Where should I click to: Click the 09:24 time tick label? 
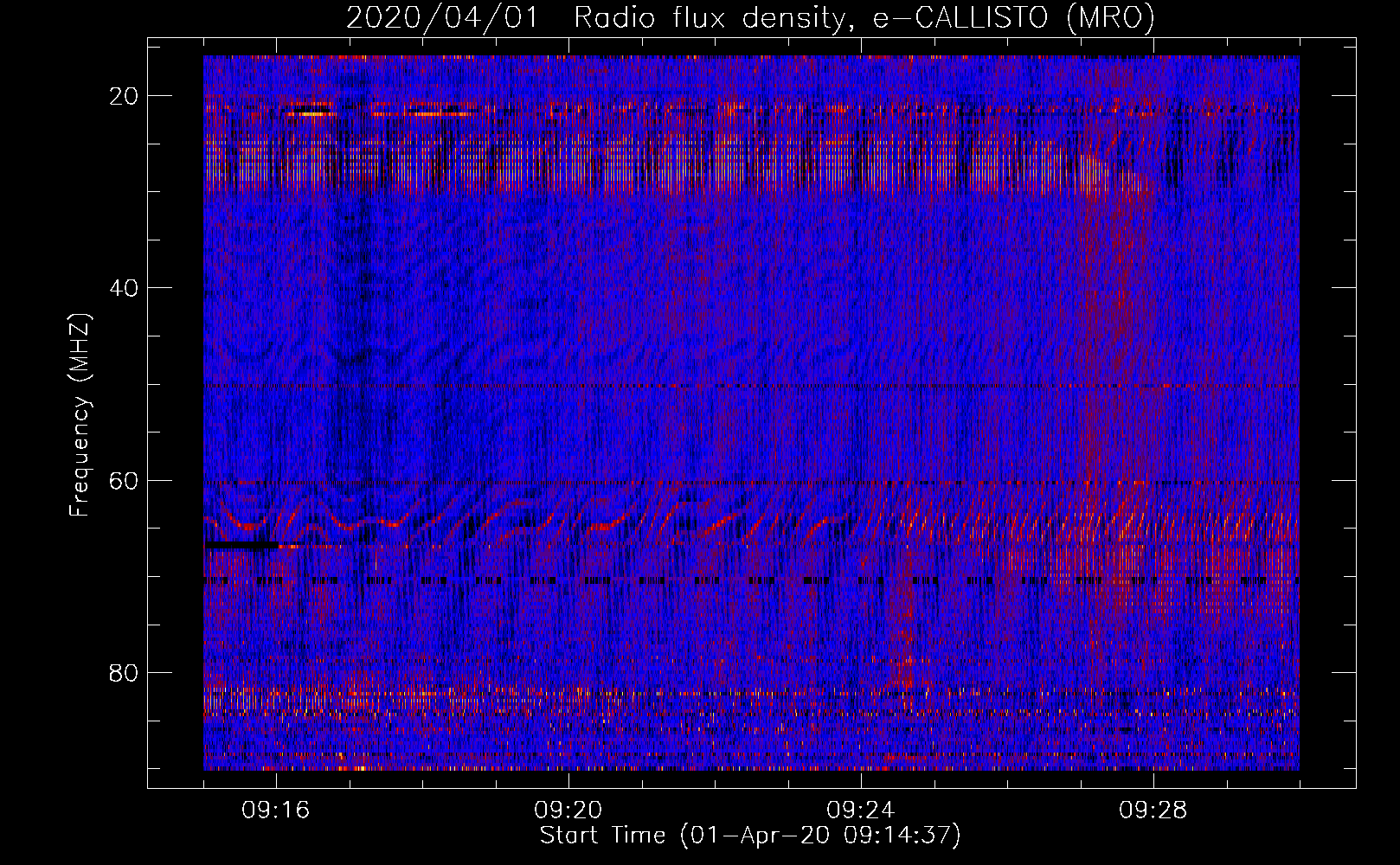click(861, 811)
